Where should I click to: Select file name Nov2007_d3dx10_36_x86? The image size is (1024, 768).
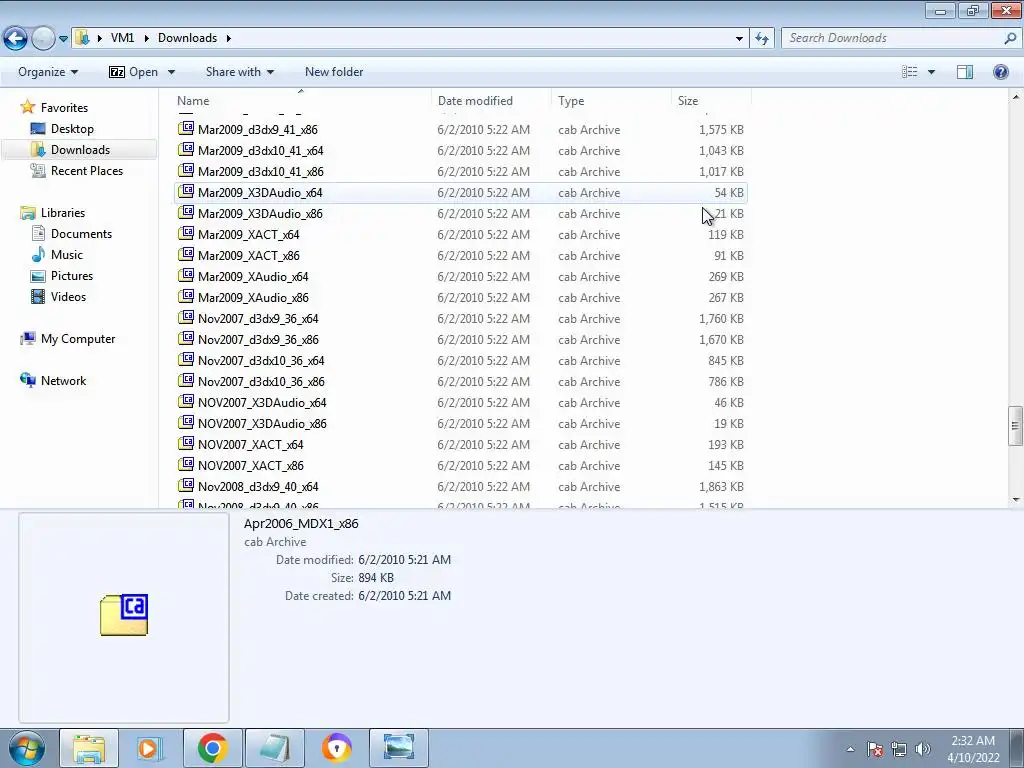point(261,381)
